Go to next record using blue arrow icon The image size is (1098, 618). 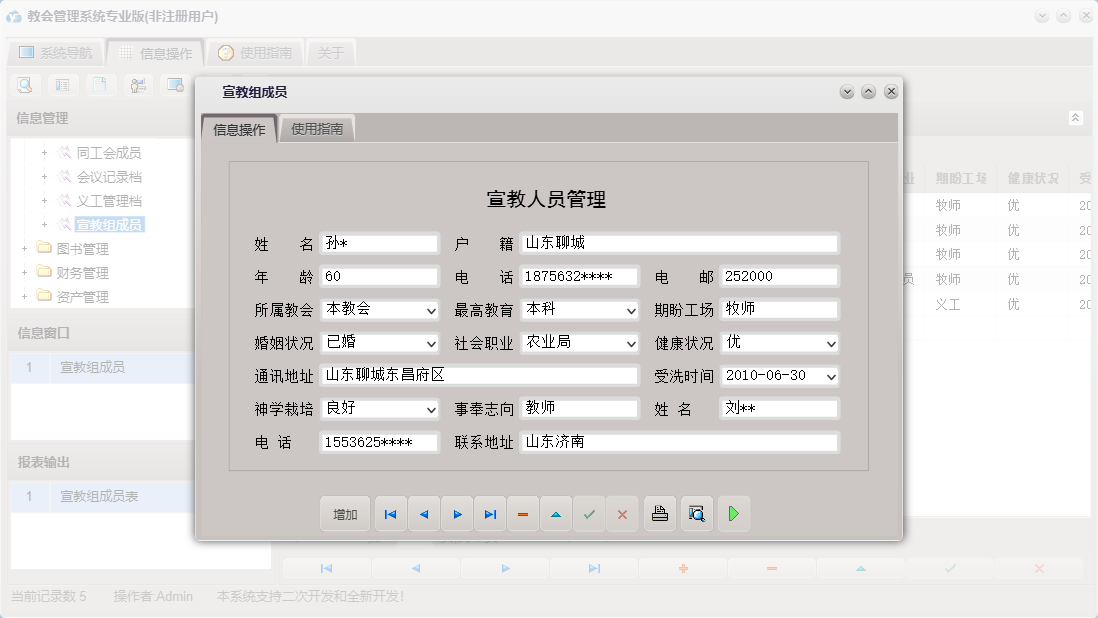(457, 513)
